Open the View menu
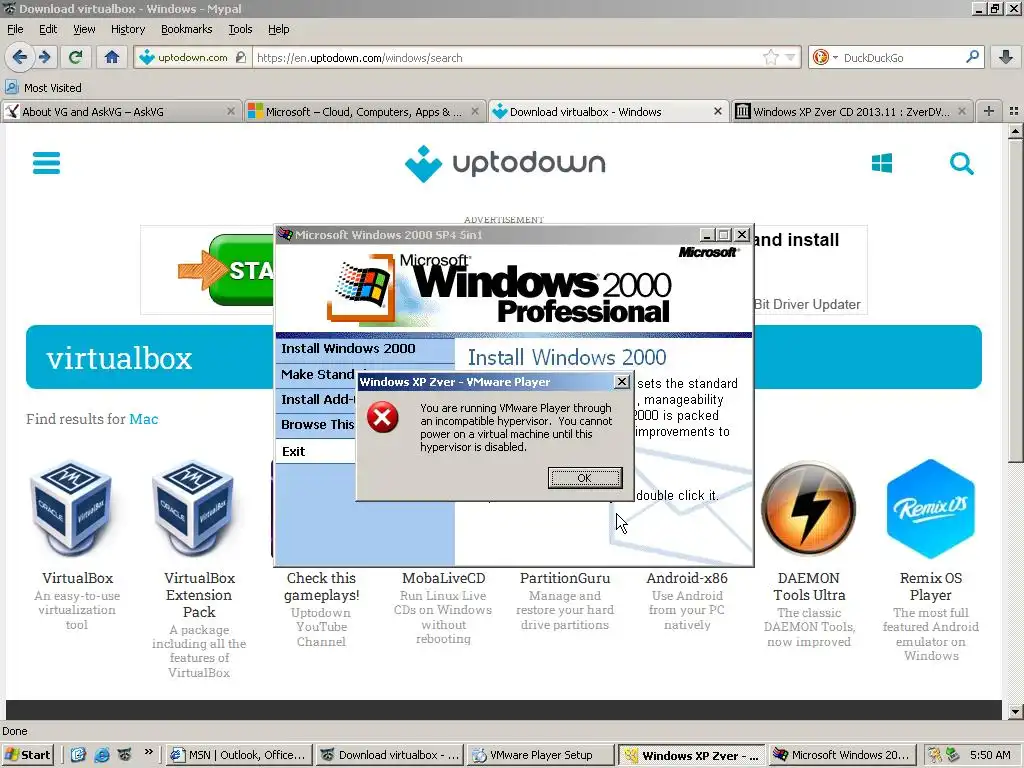This screenshot has height=768, width=1024. (x=84, y=29)
